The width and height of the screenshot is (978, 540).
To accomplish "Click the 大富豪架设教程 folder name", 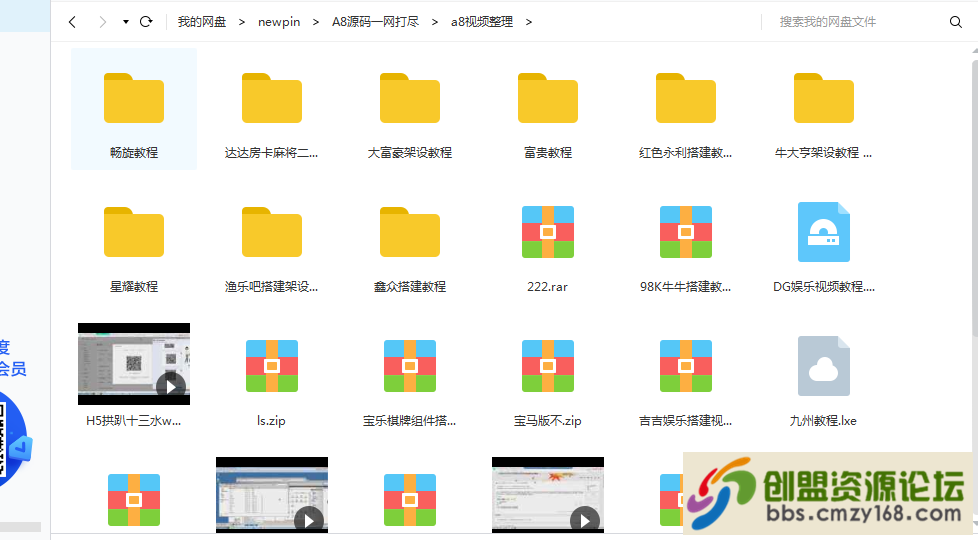I will pyautogui.click(x=410, y=153).
